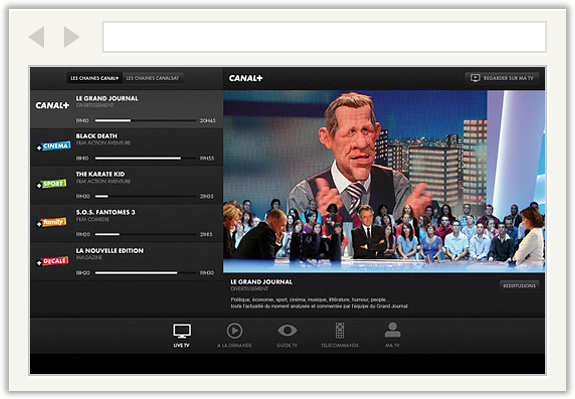Click La Nouvelle Edition progress bar
Image resolution: width=575 pixels, height=399 pixels.
pyautogui.click(x=146, y=273)
